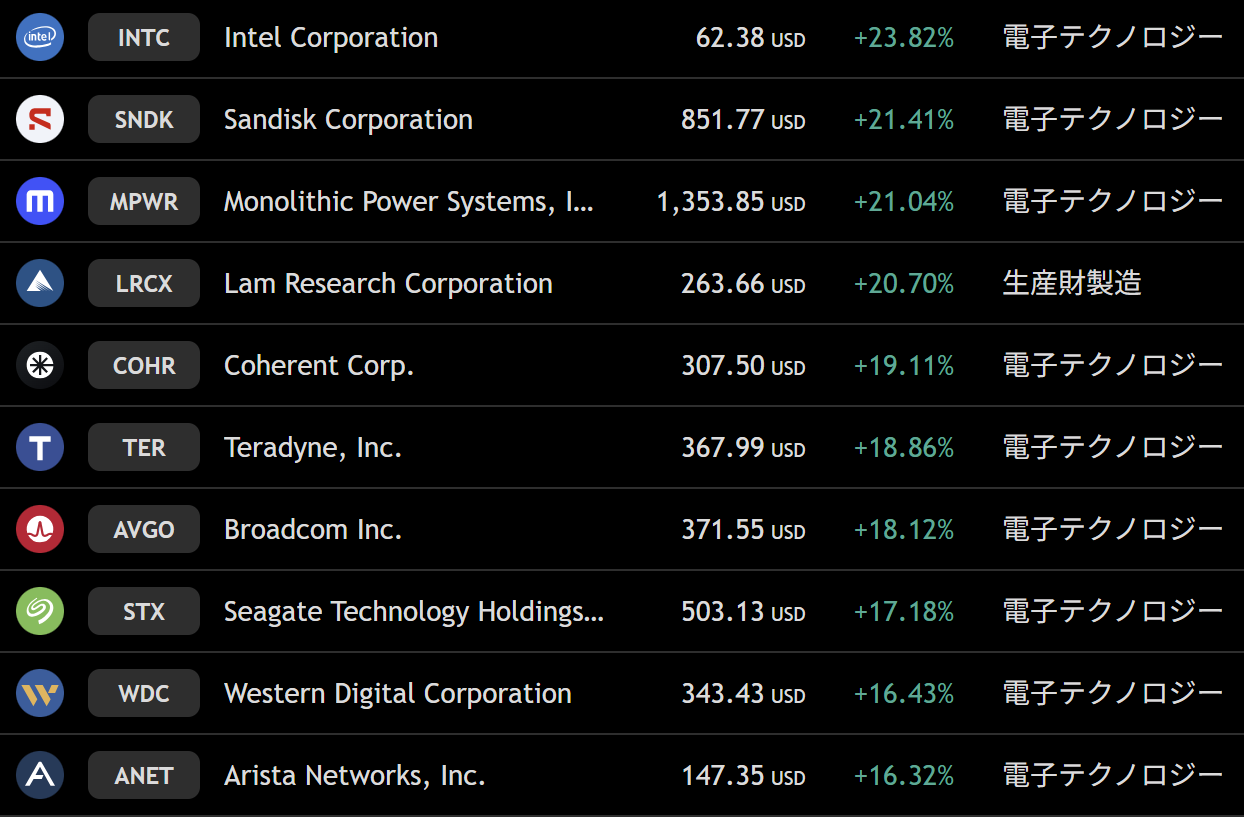Click the Teradyne T logo icon
This screenshot has height=817, width=1244.
click(40, 448)
